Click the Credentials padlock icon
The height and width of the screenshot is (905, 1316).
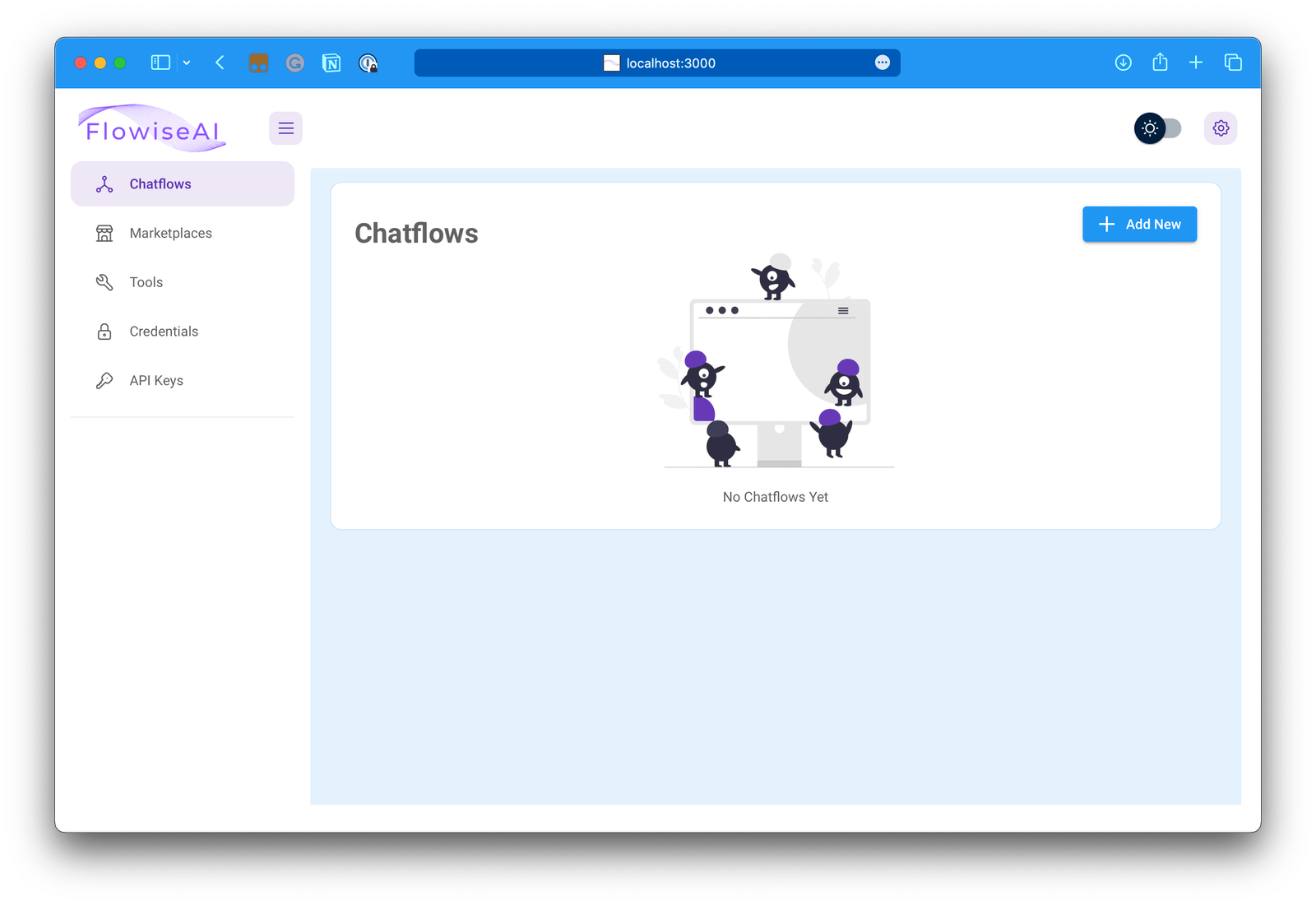pos(104,332)
